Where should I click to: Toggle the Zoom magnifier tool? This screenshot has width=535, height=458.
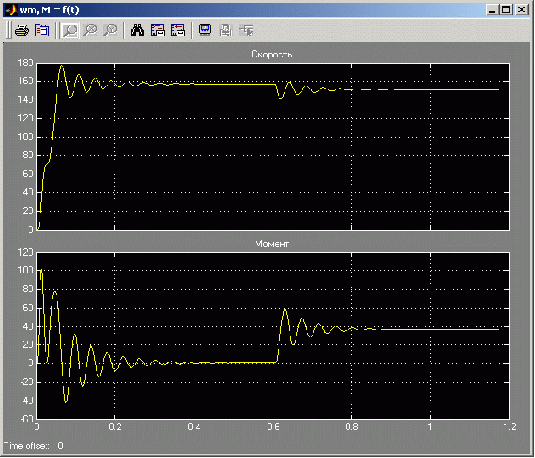[x=70, y=31]
